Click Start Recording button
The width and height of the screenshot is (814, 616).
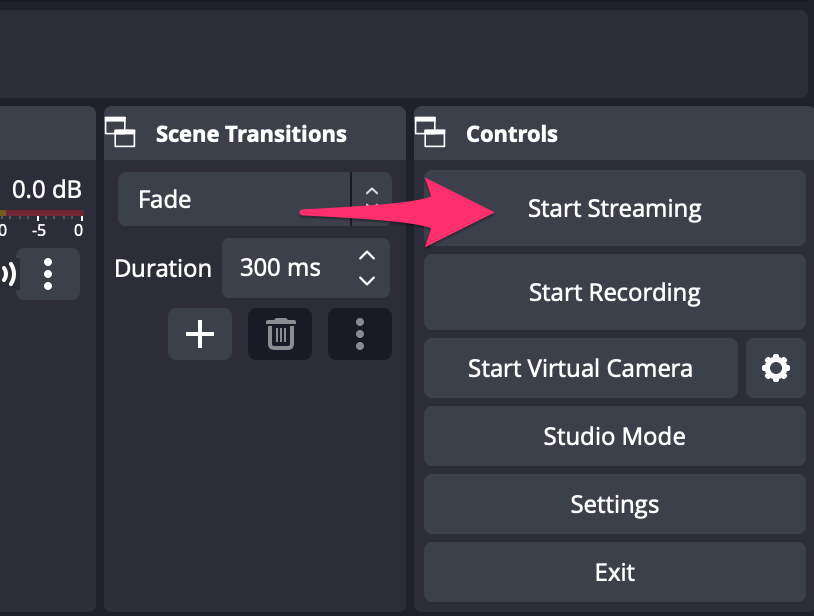tap(615, 292)
